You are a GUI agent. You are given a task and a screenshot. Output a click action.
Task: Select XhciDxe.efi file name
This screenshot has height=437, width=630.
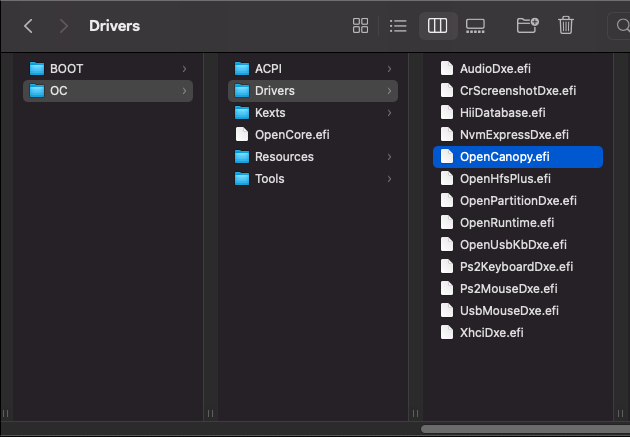pos(492,333)
